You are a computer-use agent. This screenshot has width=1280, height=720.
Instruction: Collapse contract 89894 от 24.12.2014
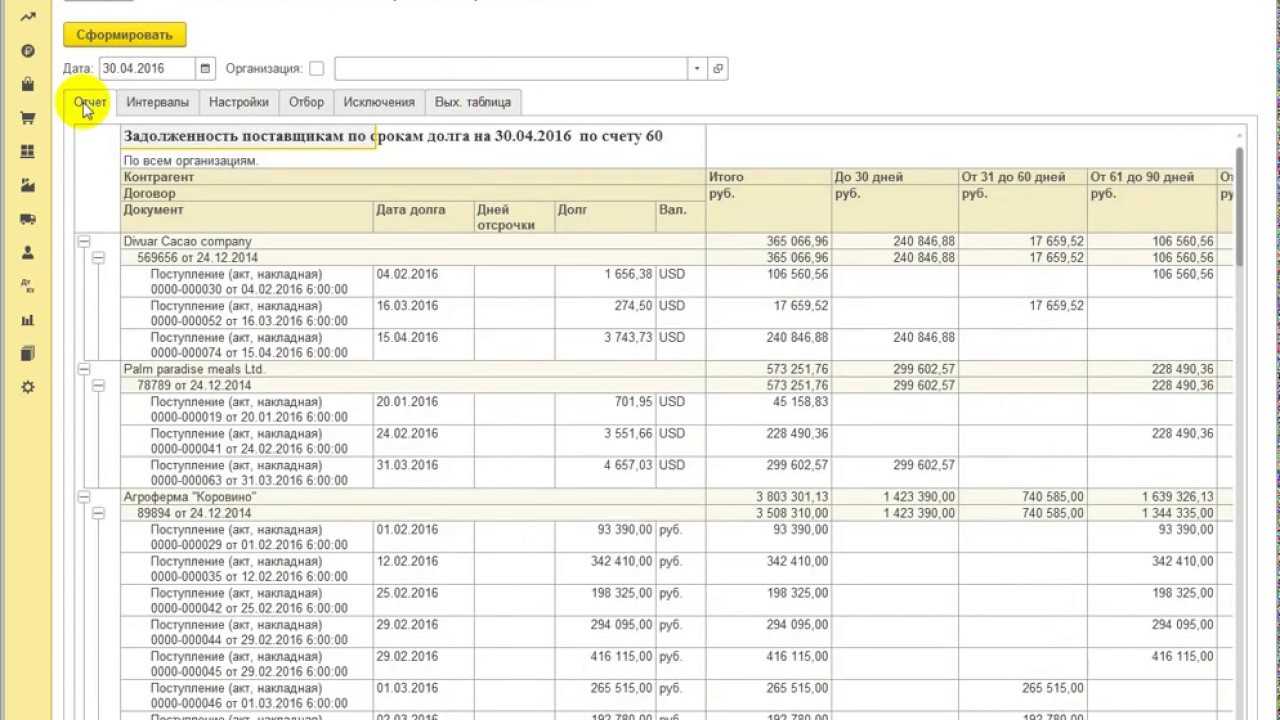[x=98, y=514]
